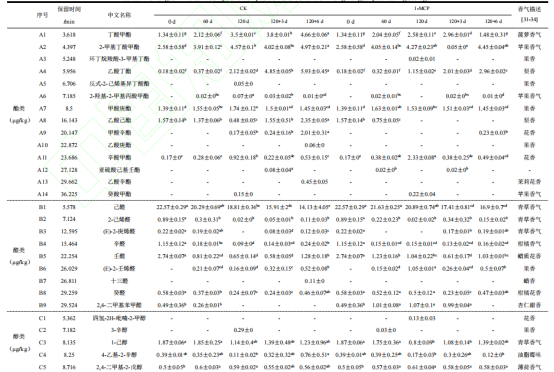This screenshot has height=372, width=554.
Task: Click row label 'A12'
Action: coord(42,170)
